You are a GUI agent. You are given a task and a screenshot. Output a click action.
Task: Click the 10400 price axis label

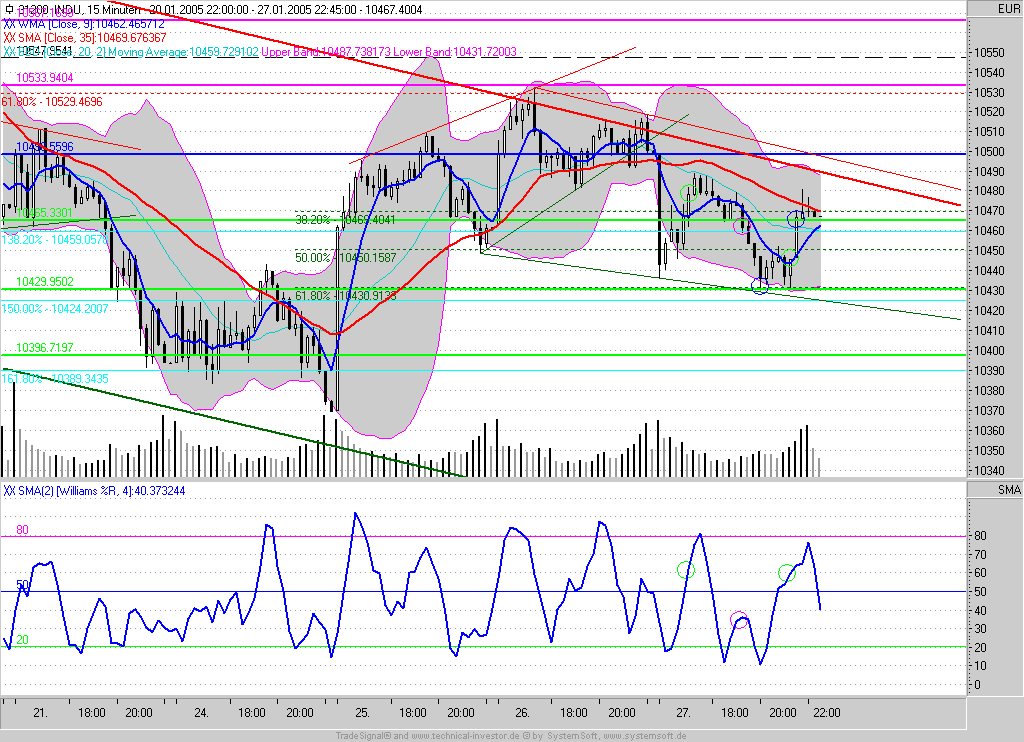point(989,351)
